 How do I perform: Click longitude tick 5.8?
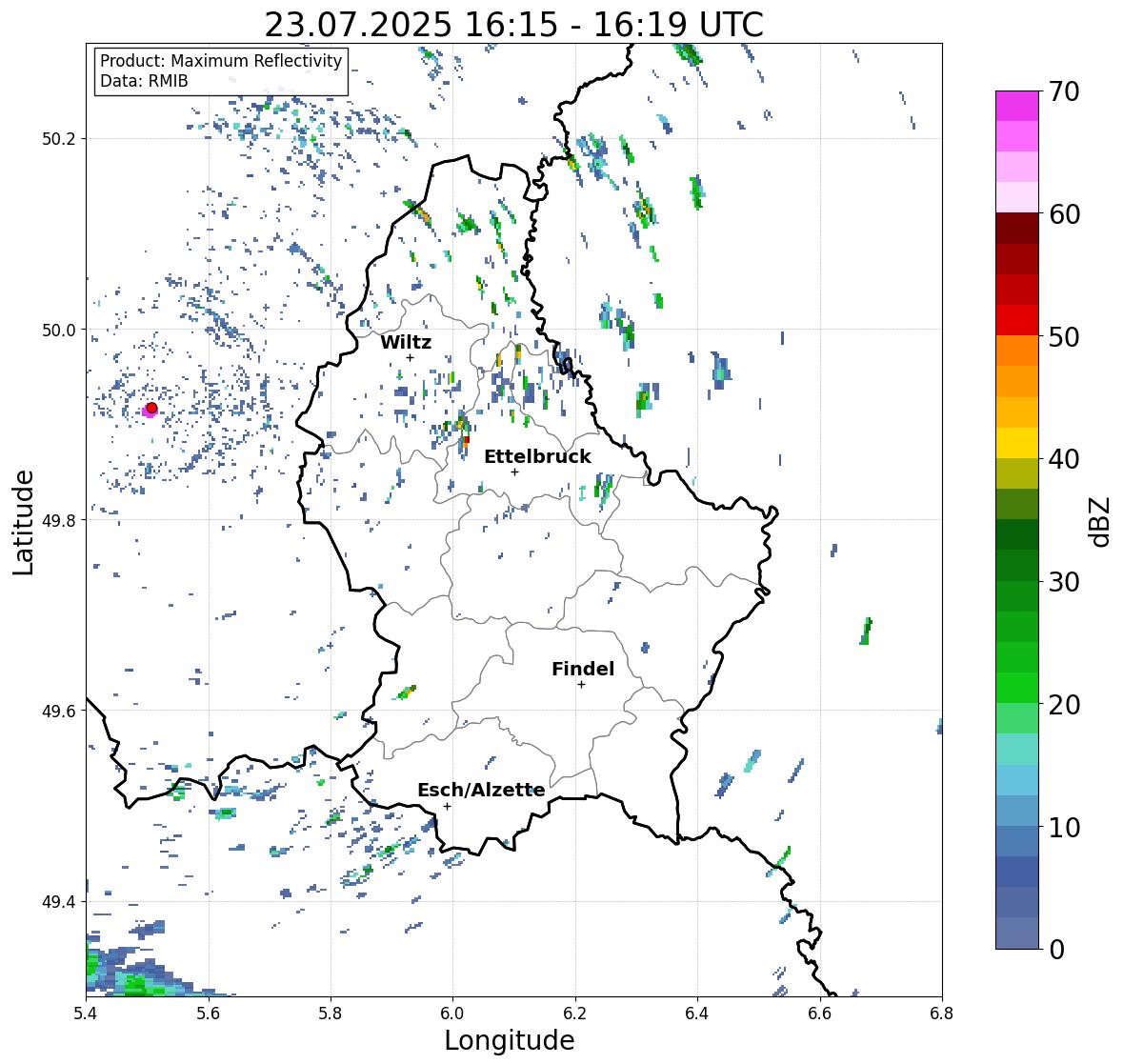[331, 1013]
